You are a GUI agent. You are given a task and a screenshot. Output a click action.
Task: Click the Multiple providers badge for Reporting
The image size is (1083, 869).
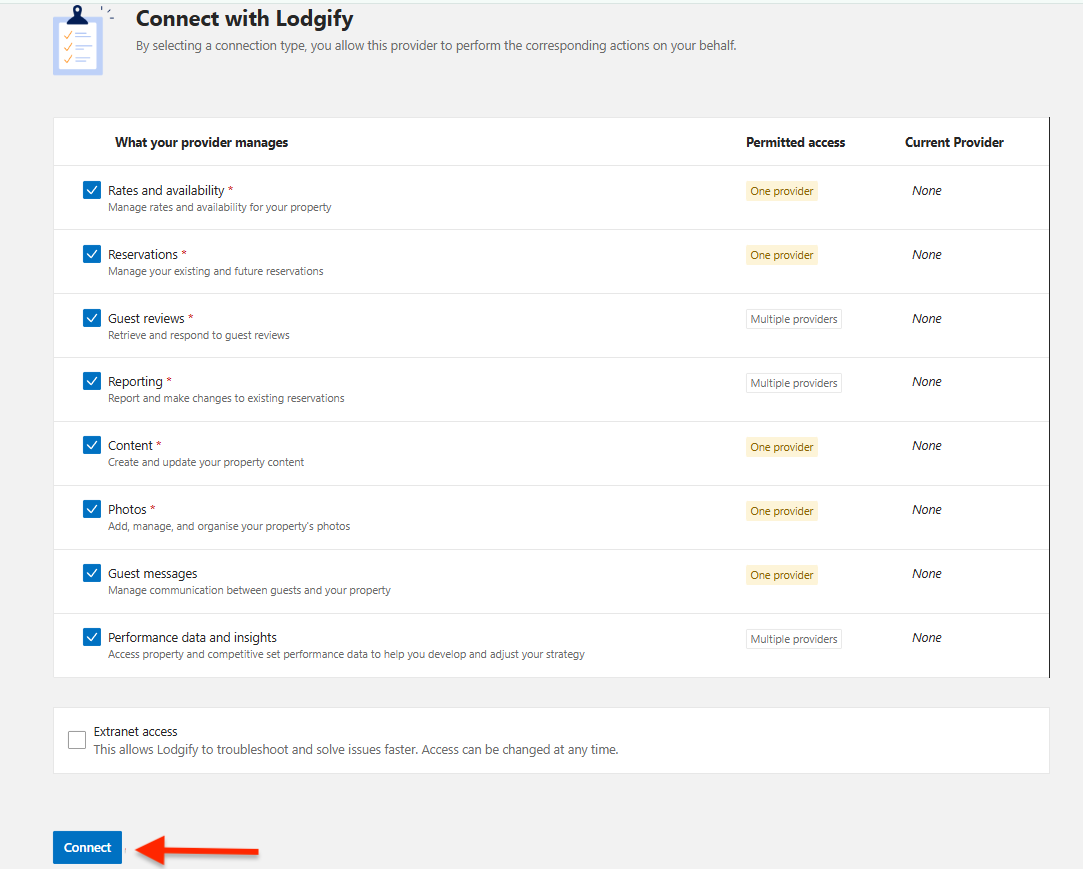click(793, 383)
